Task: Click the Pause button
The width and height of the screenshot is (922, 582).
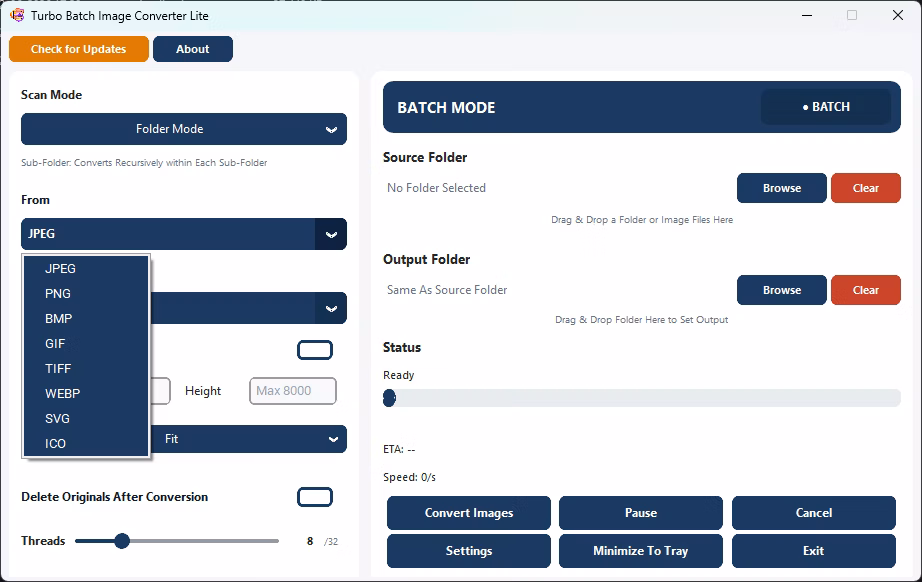Action: pos(641,513)
